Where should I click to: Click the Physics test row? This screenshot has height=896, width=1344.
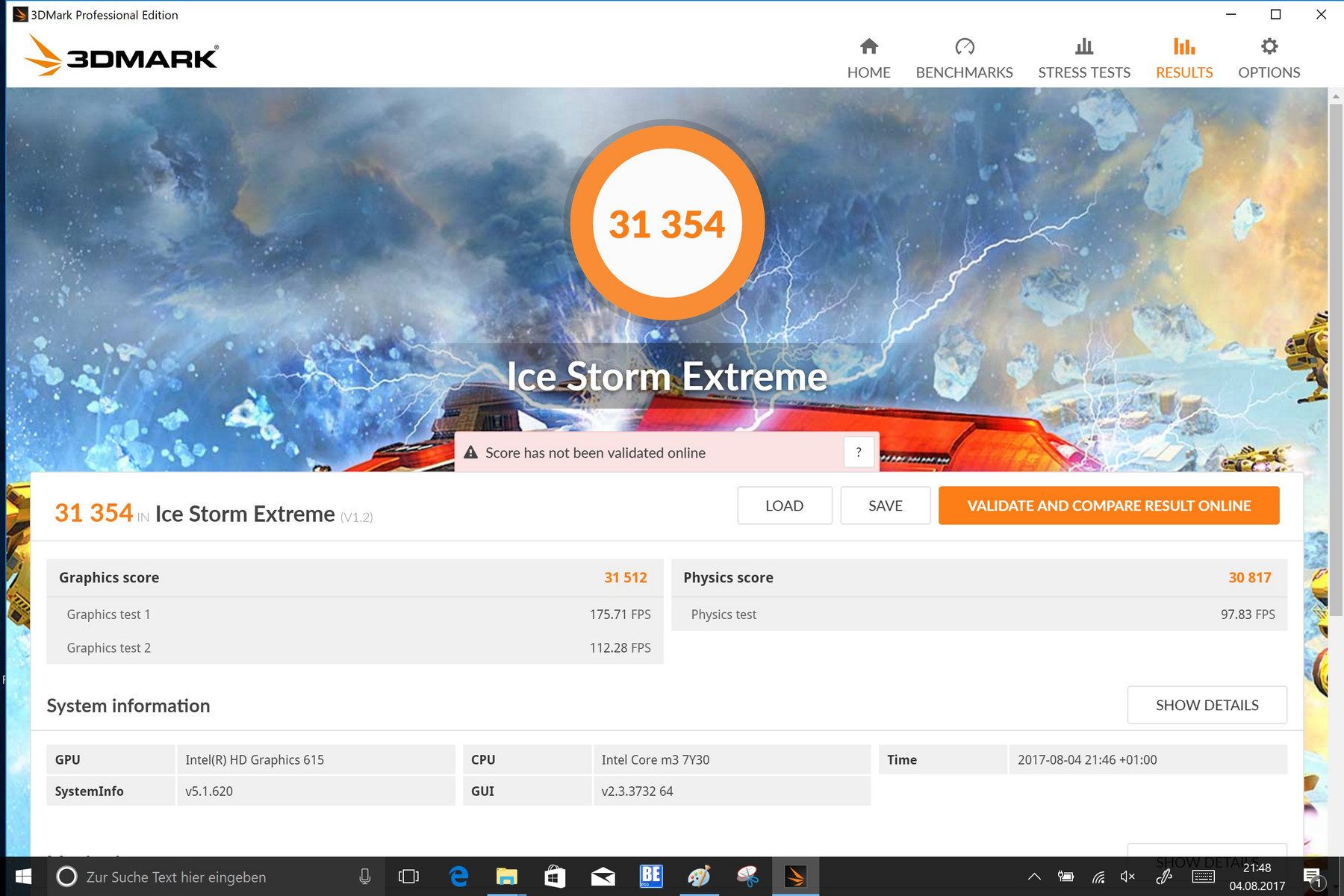pyautogui.click(x=980, y=614)
